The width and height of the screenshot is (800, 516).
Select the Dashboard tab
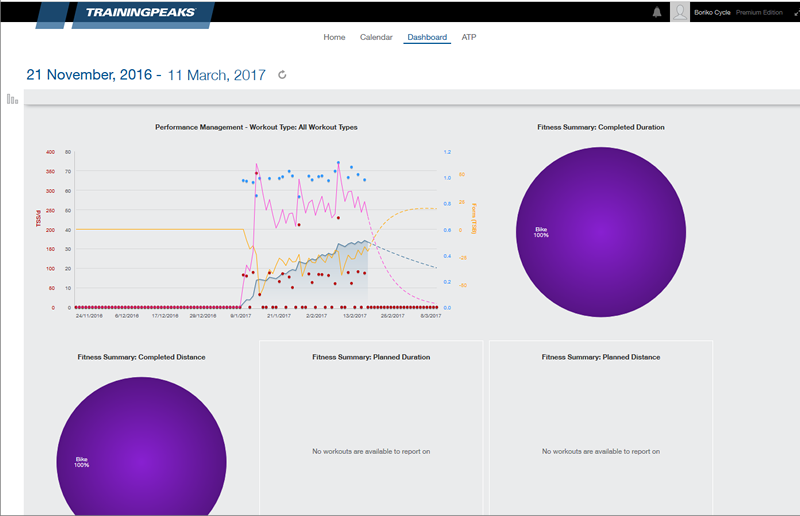click(x=427, y=37)
